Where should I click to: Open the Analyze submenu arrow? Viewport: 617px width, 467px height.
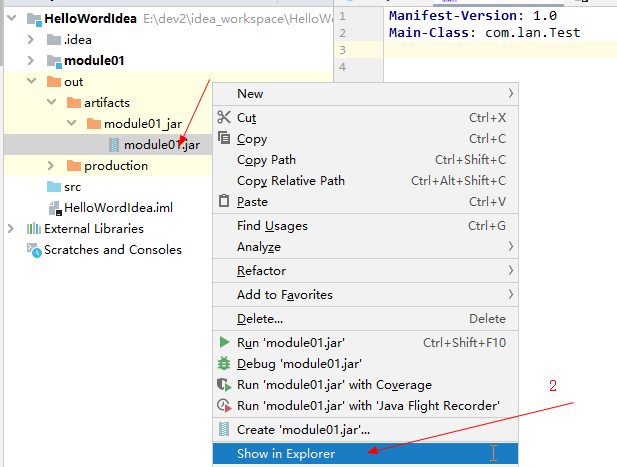click(x=510, y=247)
